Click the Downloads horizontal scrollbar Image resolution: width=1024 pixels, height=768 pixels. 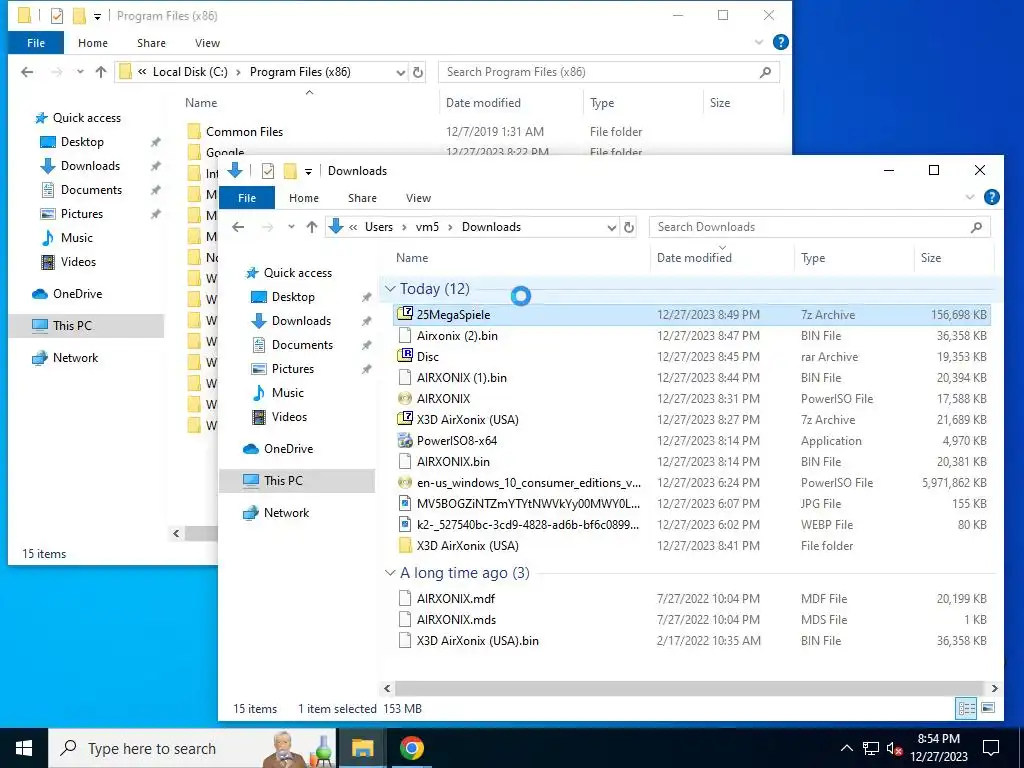tap(689, 688)
